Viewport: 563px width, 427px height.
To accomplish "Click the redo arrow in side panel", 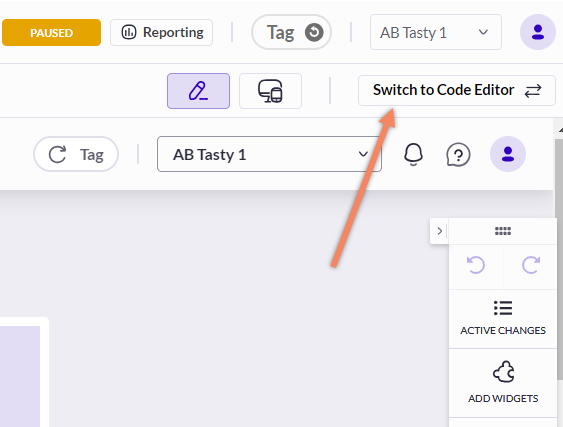I will (531, 265).
